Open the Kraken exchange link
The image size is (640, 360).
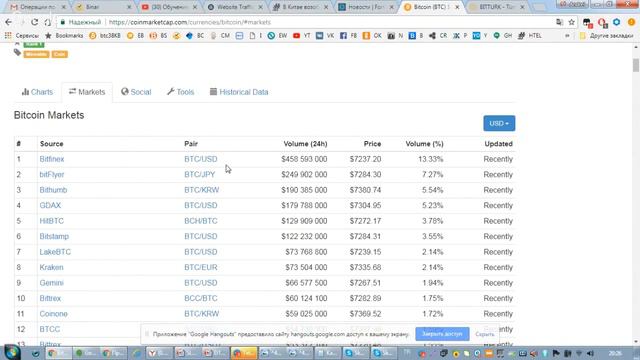51,268
